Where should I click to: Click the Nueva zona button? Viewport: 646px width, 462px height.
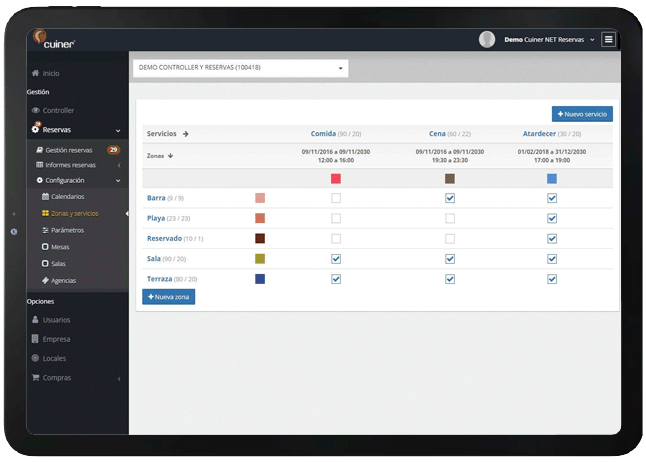click(169, 297)
